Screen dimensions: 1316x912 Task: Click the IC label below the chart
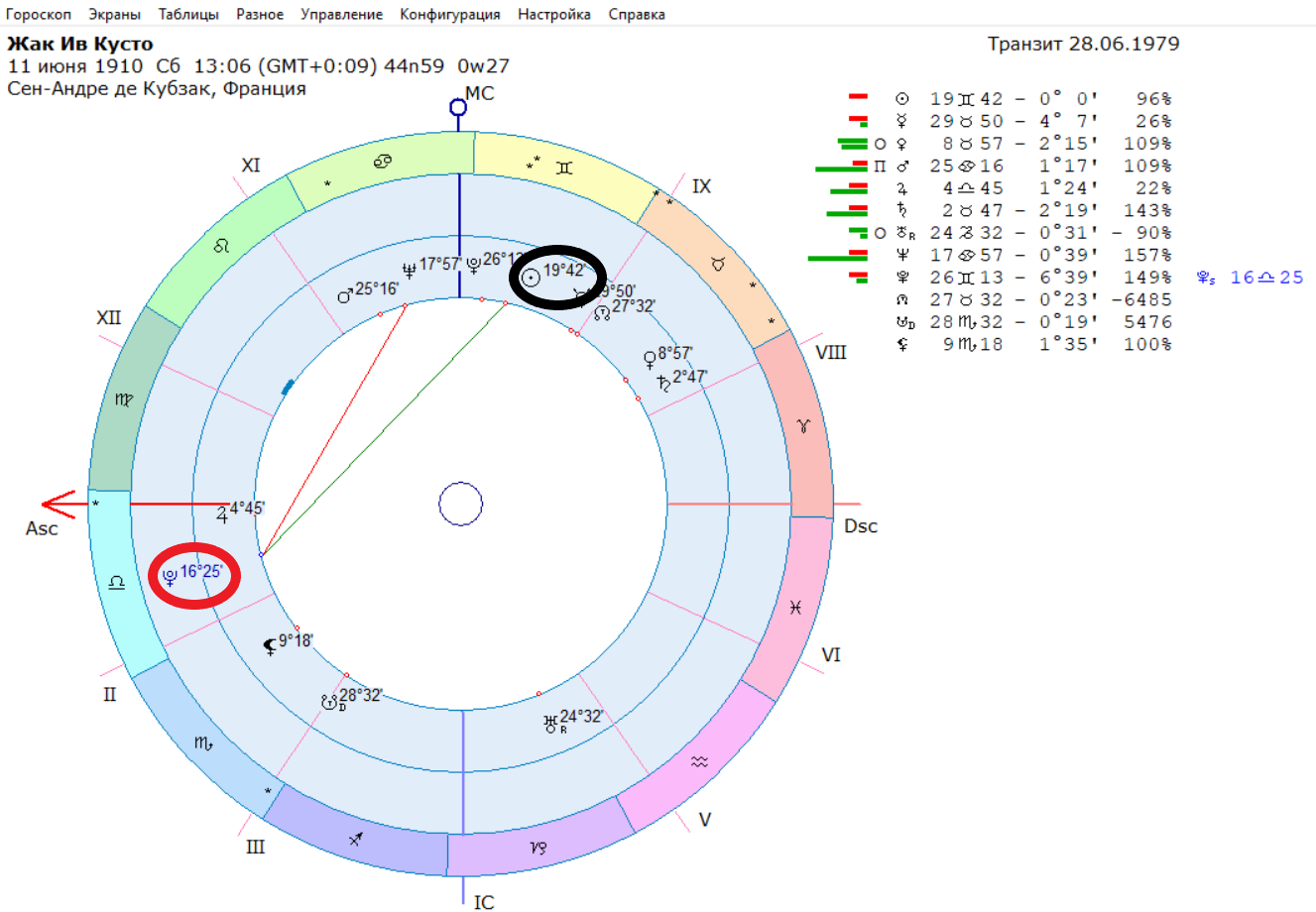[484, 902]
